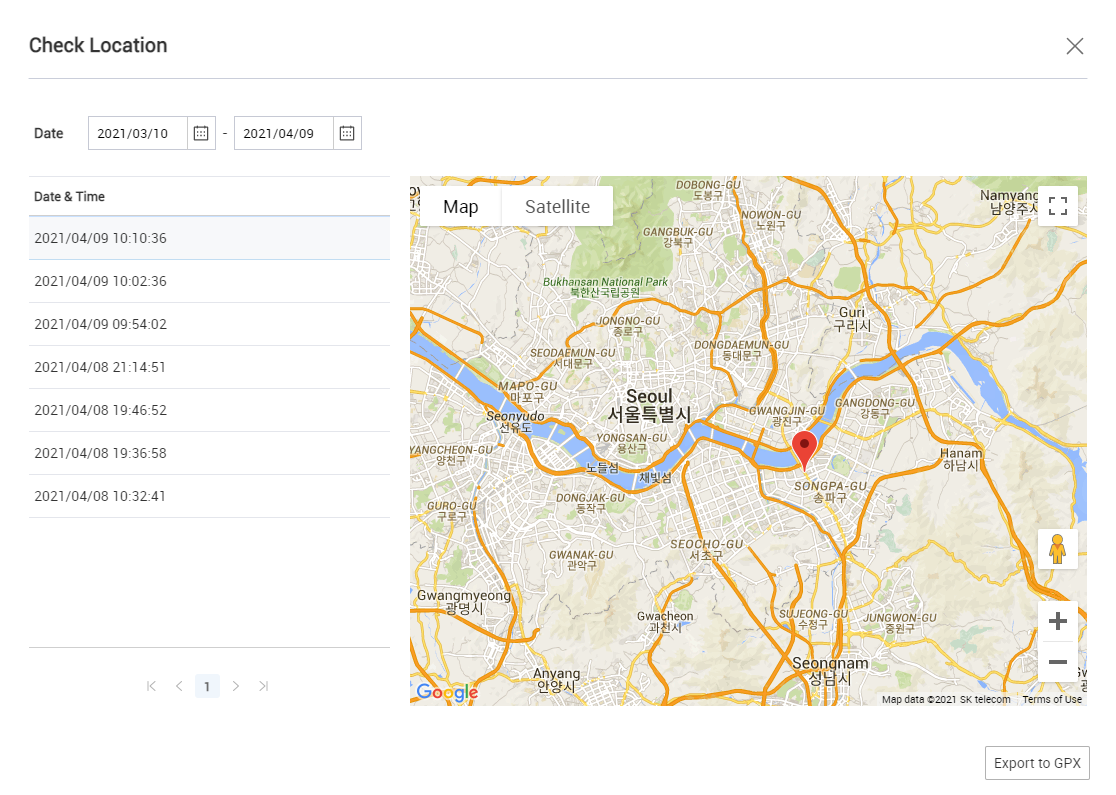
Task: Click the YONGSAN-GU district label
Action: (x=631, y=443)
